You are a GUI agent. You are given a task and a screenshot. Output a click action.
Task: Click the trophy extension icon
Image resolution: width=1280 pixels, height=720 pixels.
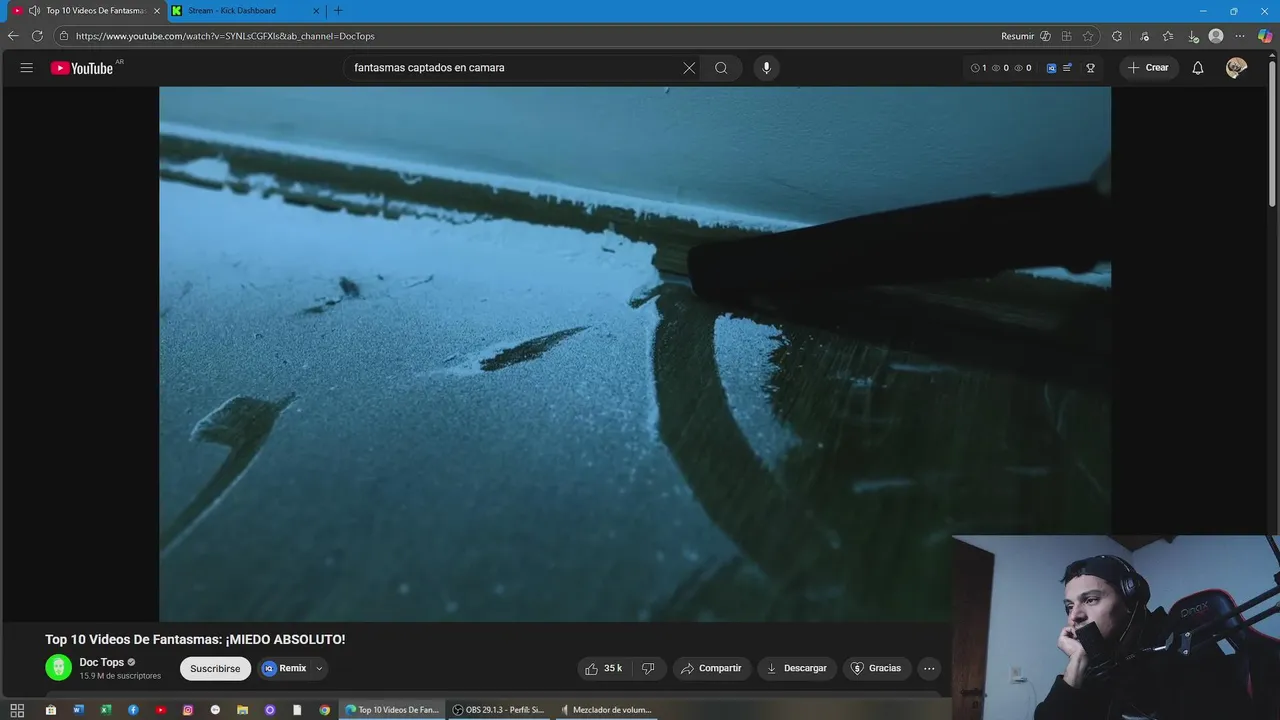coord(1090,68)
